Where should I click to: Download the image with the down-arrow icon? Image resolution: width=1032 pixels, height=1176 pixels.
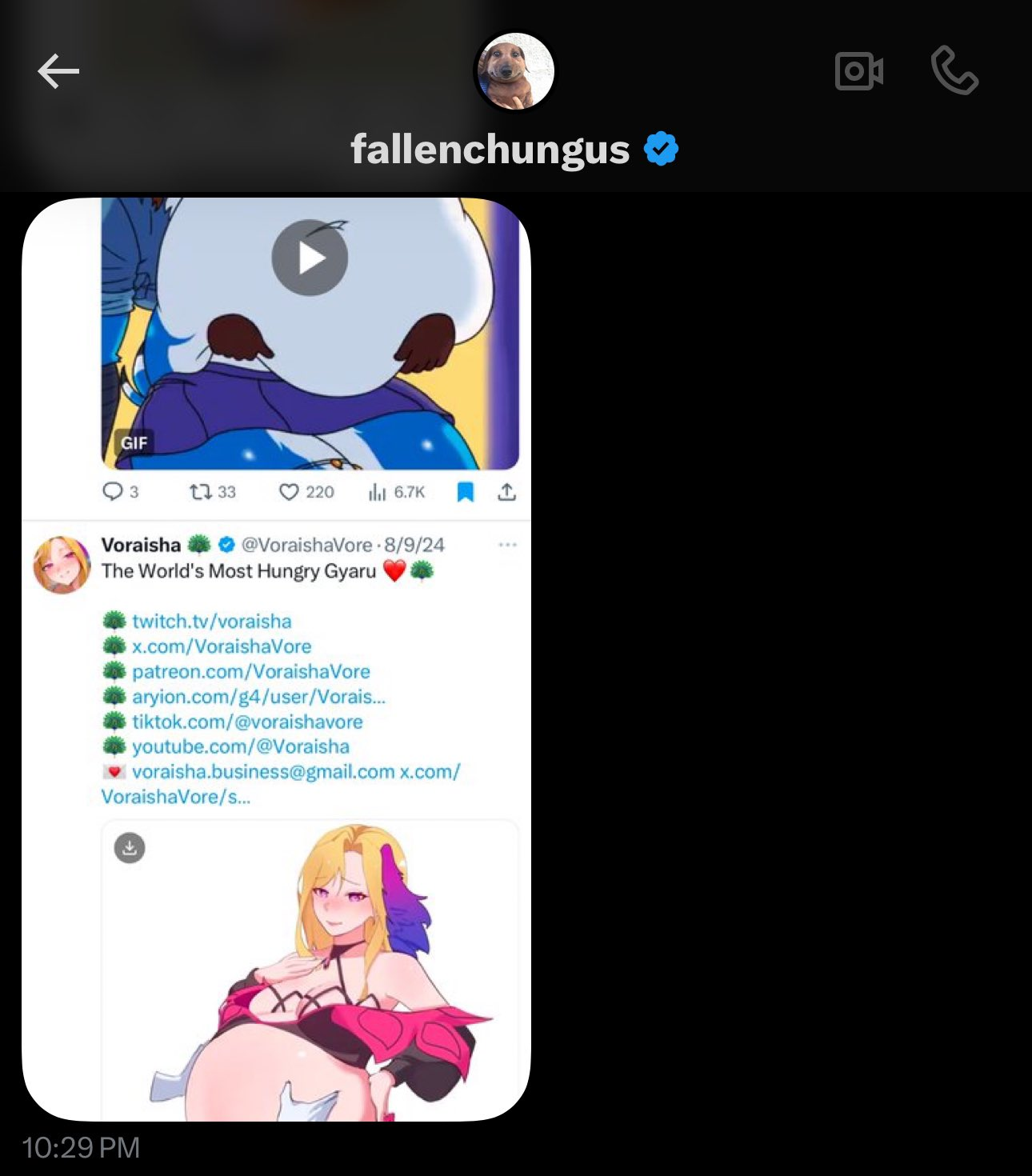130,848
